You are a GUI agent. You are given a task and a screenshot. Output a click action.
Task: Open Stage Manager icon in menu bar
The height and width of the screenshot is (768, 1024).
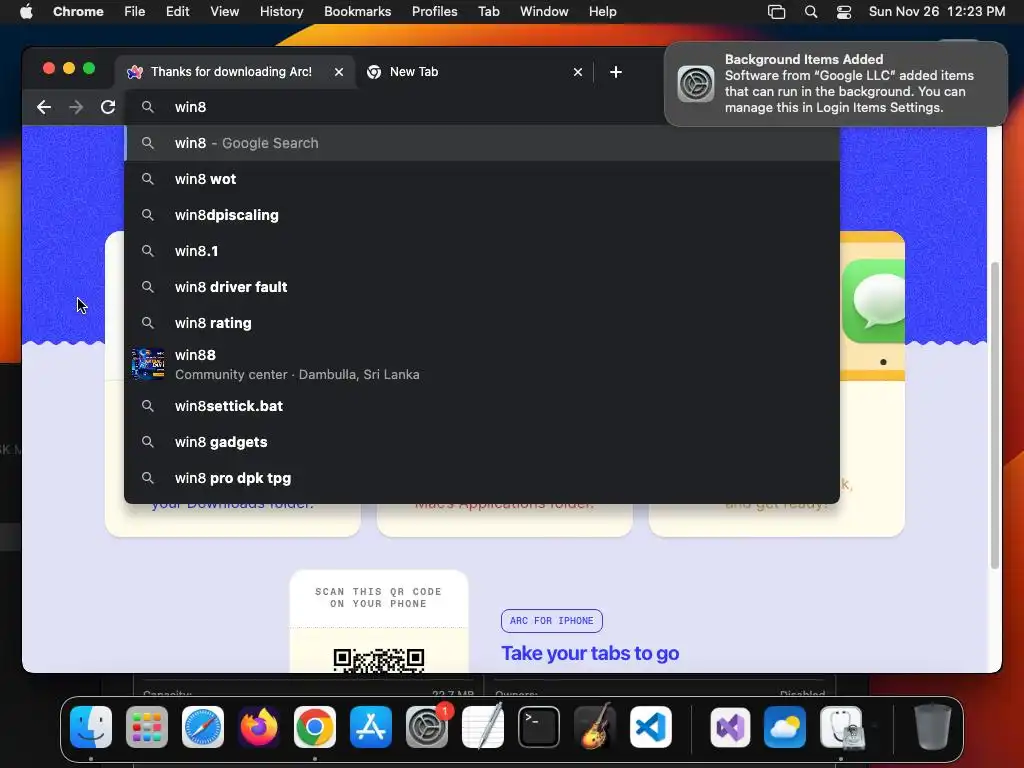[x=776, y=12]
